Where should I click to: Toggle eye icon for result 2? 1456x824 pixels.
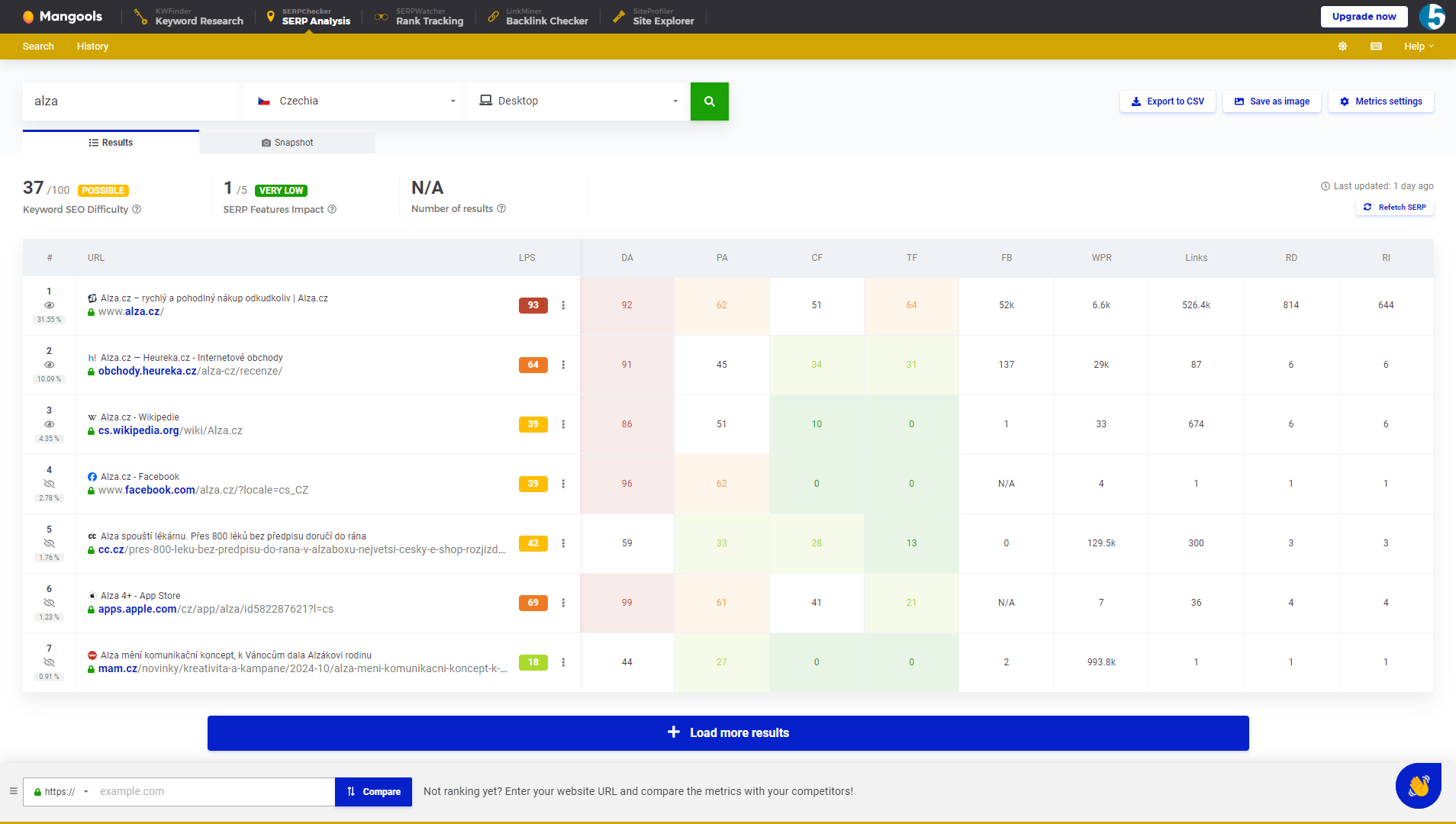[x=50, y=365]
